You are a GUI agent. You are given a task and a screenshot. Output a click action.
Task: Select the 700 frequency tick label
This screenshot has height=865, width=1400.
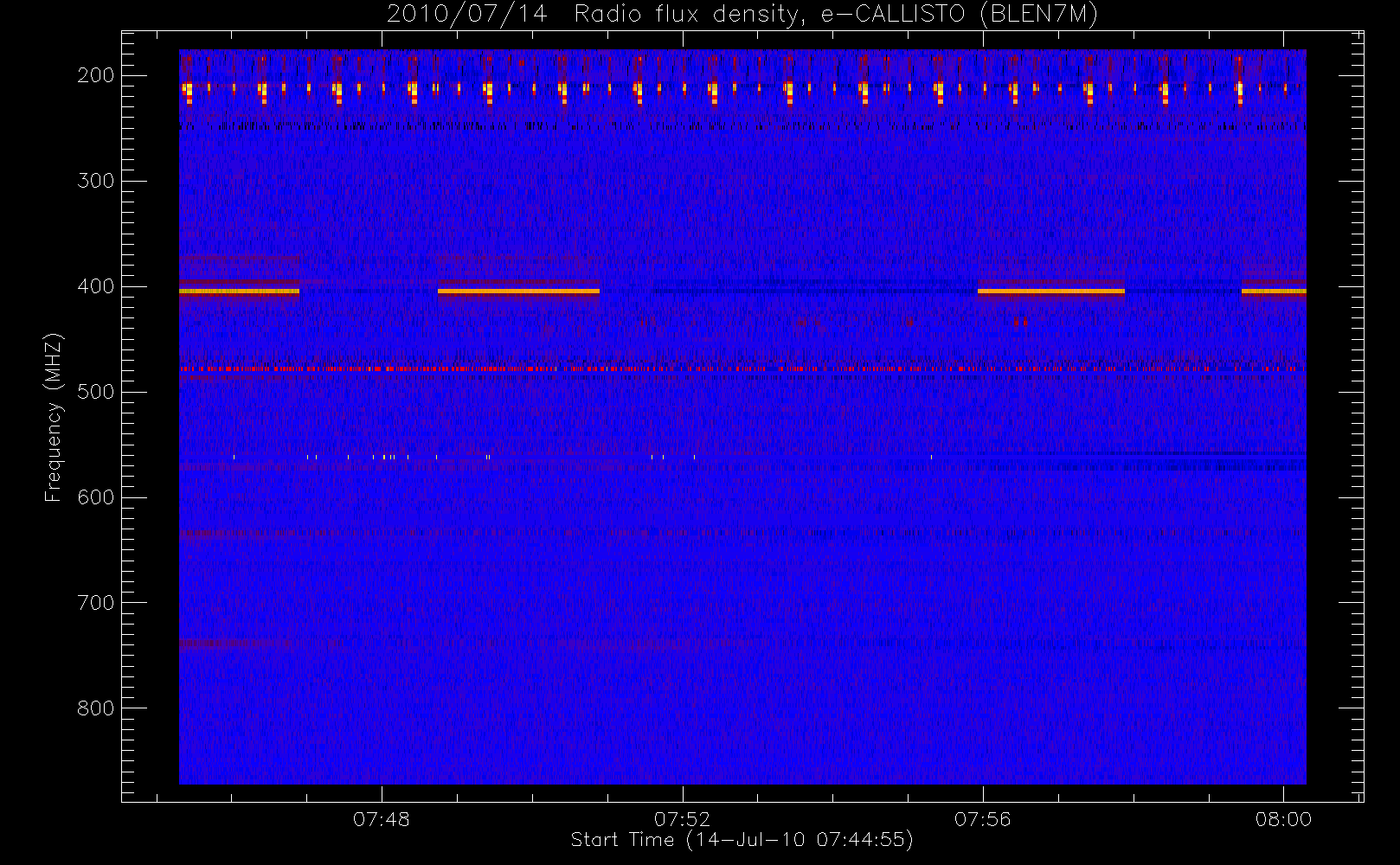(95, 603)
